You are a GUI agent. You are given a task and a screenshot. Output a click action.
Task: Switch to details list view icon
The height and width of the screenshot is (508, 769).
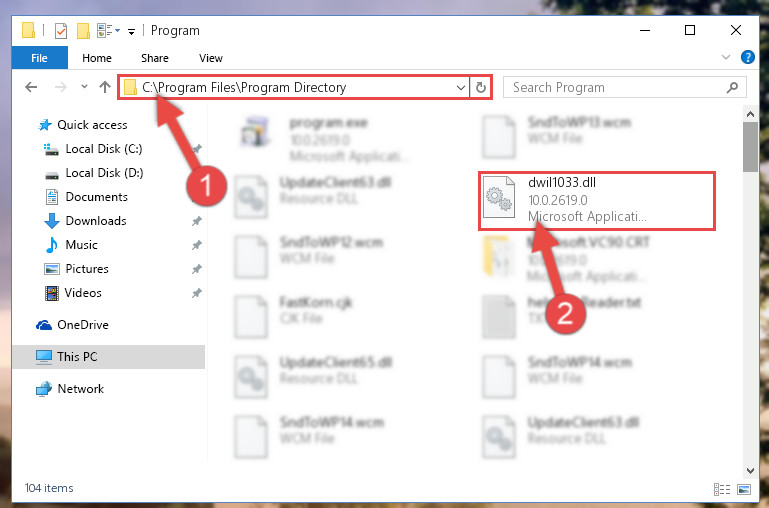coord(721,489)
